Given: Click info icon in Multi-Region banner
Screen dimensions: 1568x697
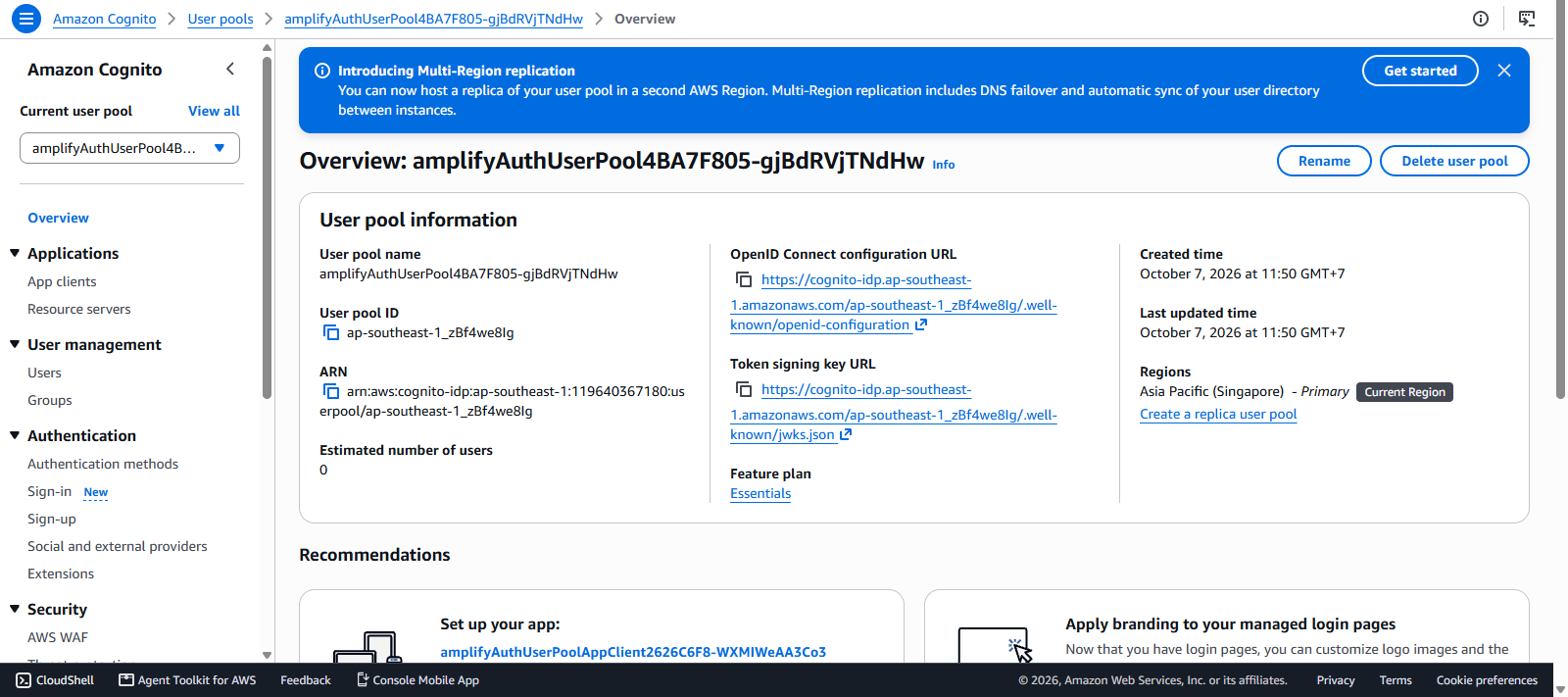Looking at the screenshot, I should click(321, 71).
